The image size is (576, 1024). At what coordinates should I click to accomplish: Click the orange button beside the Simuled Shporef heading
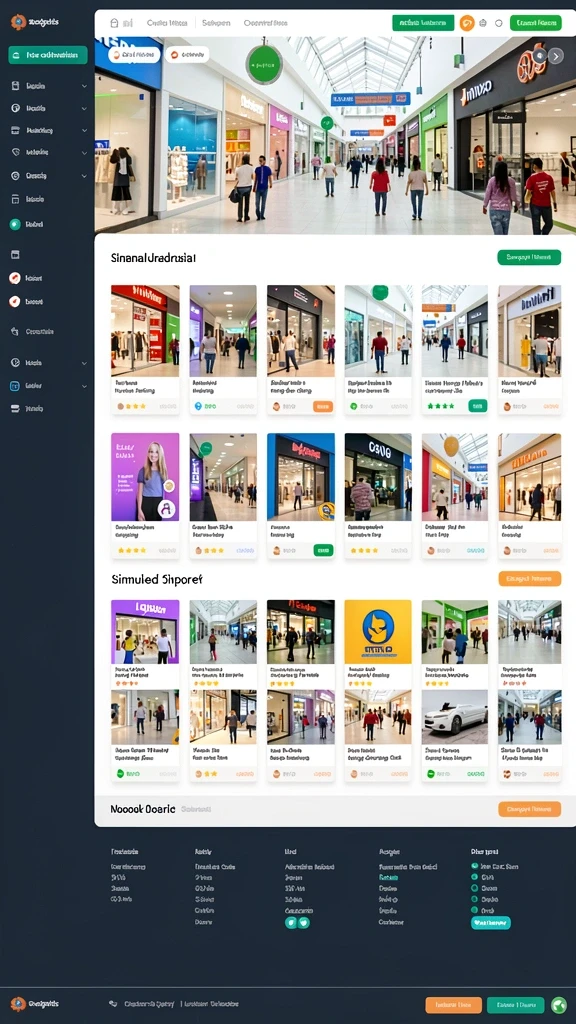[x=530, y=579]
